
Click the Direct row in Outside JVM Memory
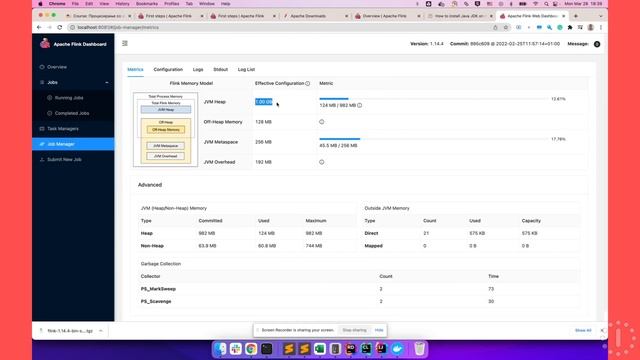(x=471, y=233)
